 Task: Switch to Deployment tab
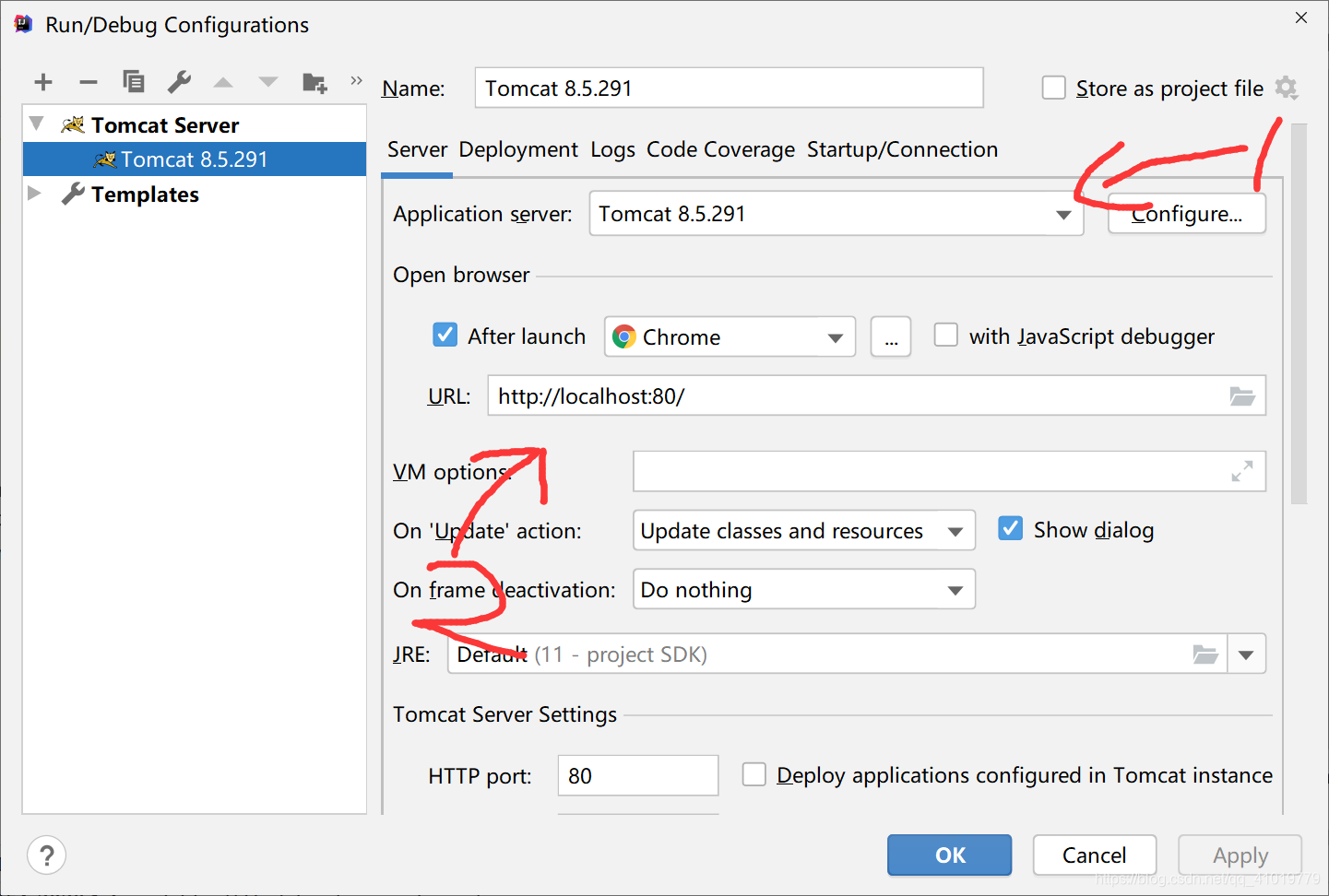coord(518,149)
